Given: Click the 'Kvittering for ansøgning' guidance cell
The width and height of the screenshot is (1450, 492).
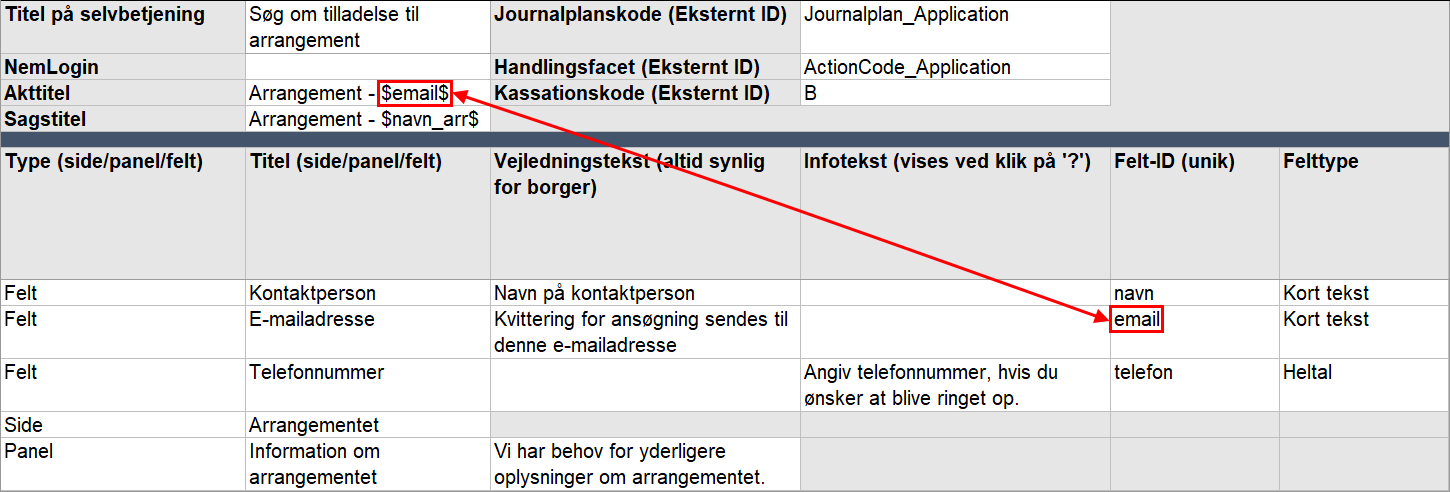Looking at the screenshot, I should click(644, 332).
